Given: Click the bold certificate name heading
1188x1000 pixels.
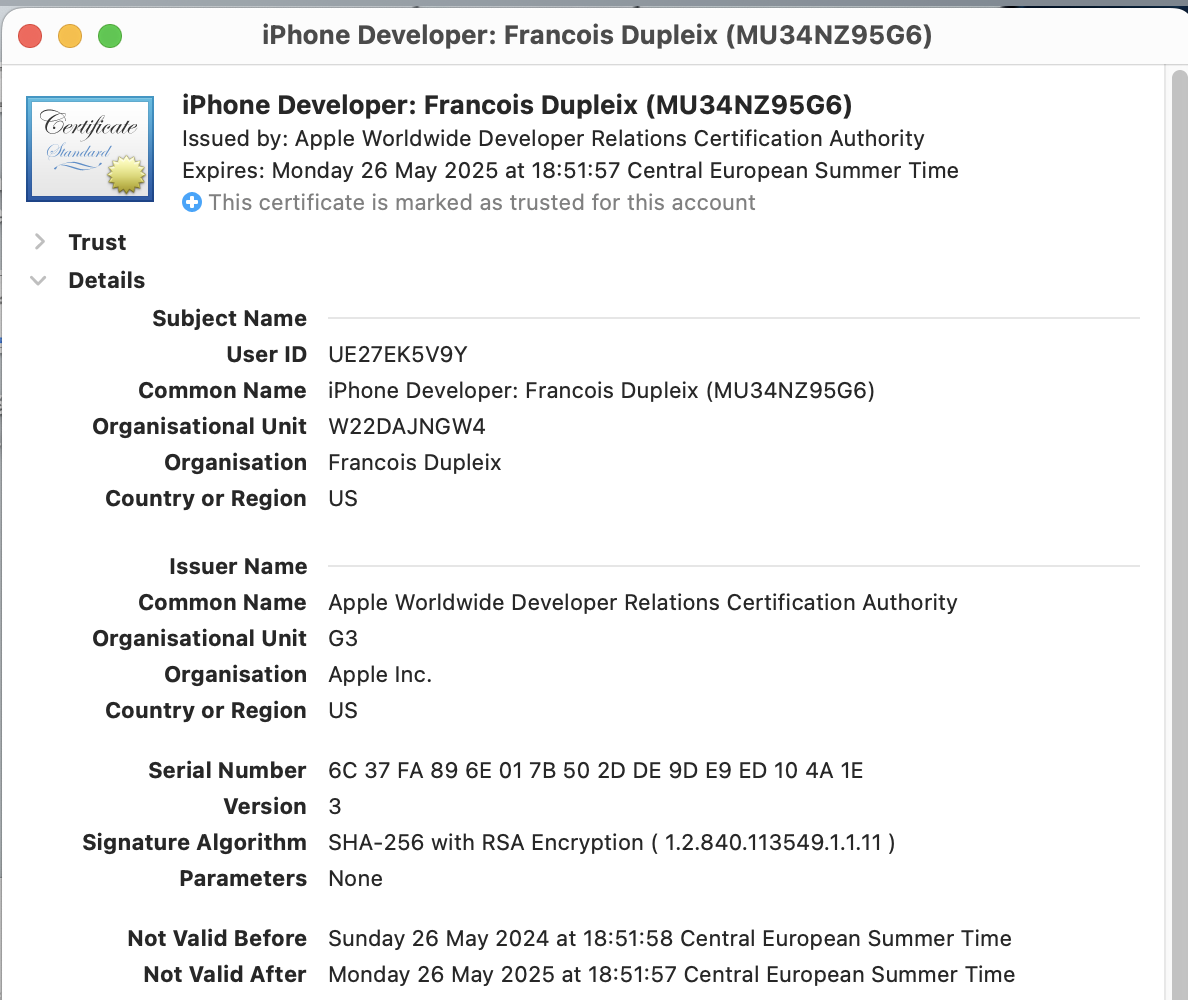Looking at the screenshot, I should coord(517,106).
